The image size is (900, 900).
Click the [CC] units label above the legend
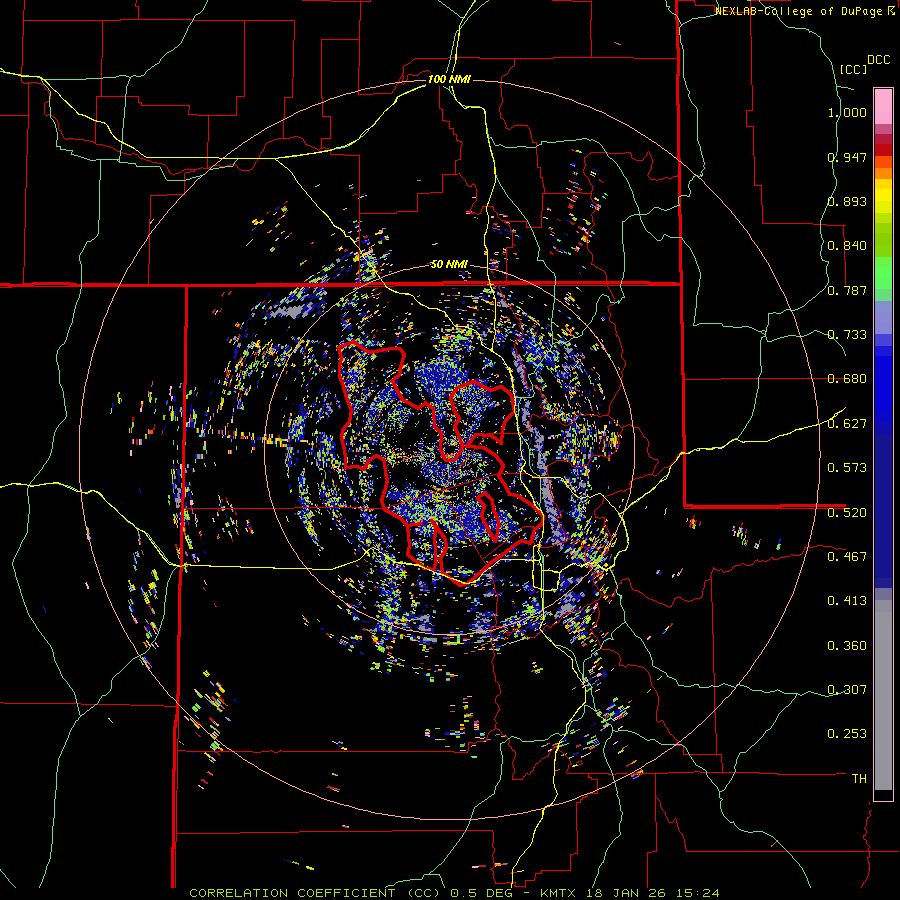pyautogui.click(x=853, y=69)
